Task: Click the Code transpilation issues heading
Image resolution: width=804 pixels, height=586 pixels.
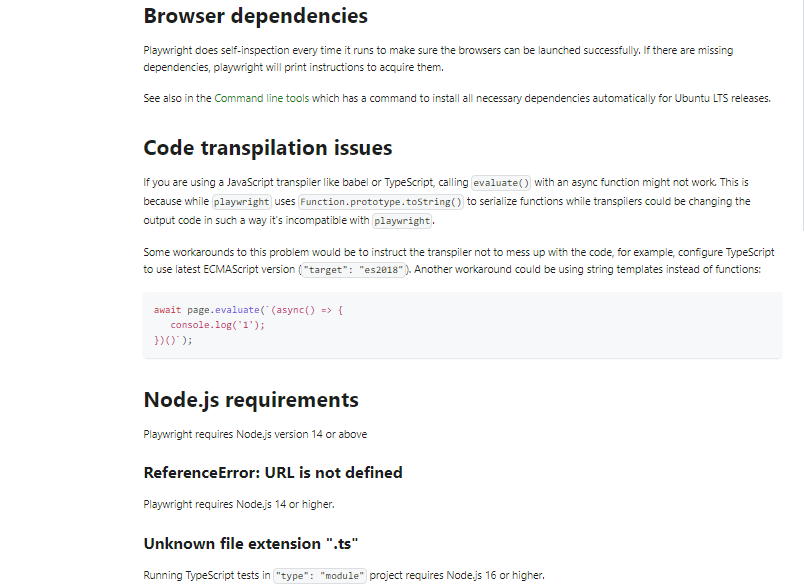Action: point(268,148)
